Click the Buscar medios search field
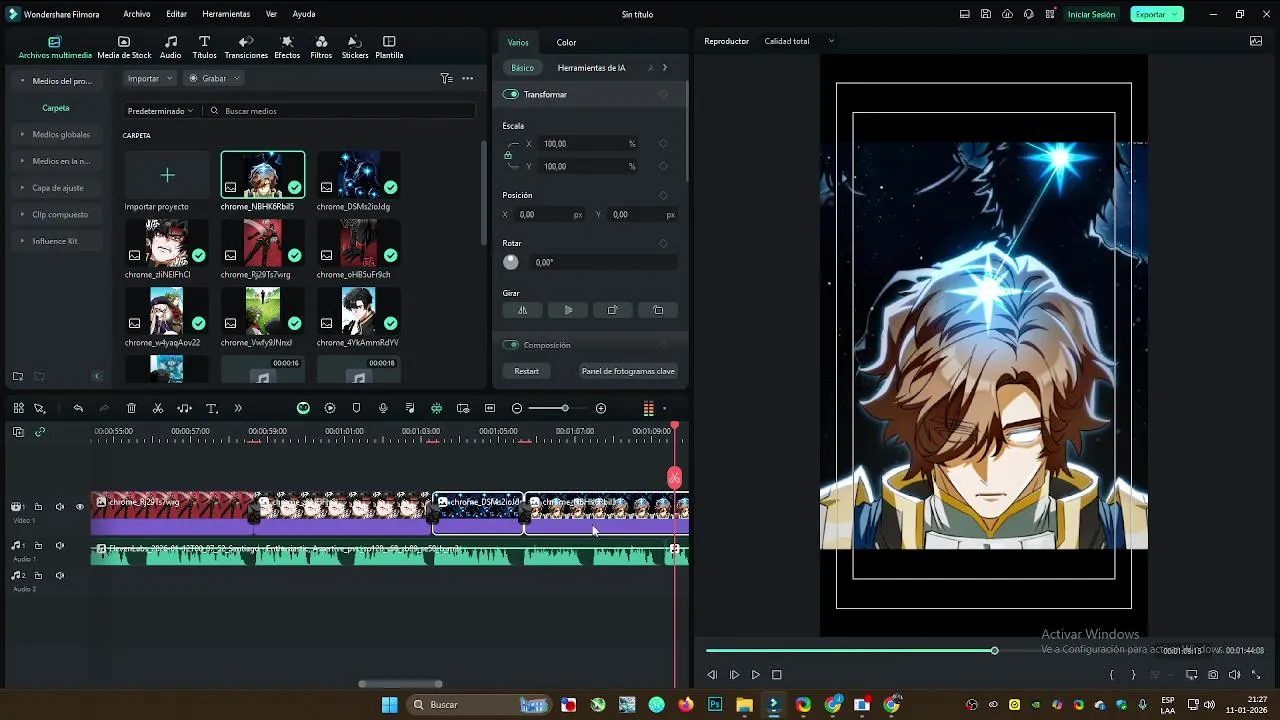Image resolution: width=1280 pixels, height=720 pixels. pyautogui.click(x=340, y=111)
